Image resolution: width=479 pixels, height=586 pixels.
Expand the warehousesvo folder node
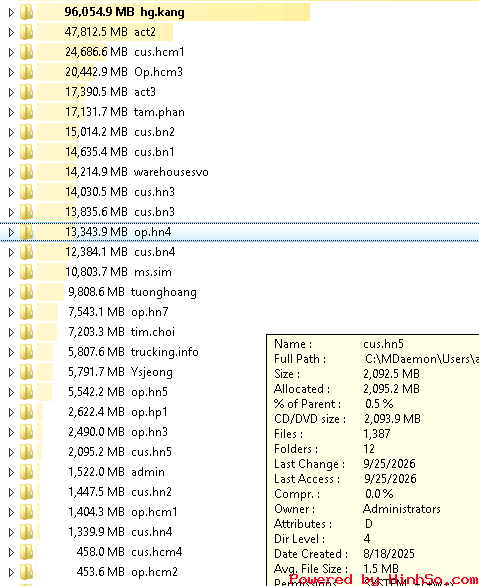[11, 172]
